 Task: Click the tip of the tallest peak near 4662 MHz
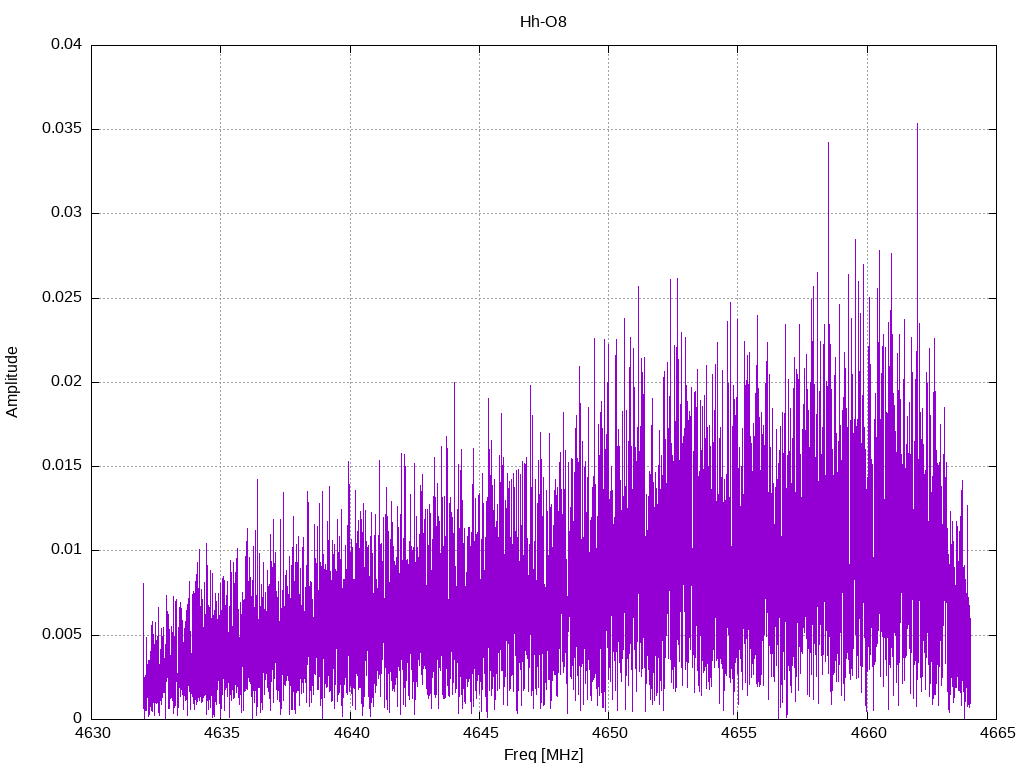pos(917,124)
